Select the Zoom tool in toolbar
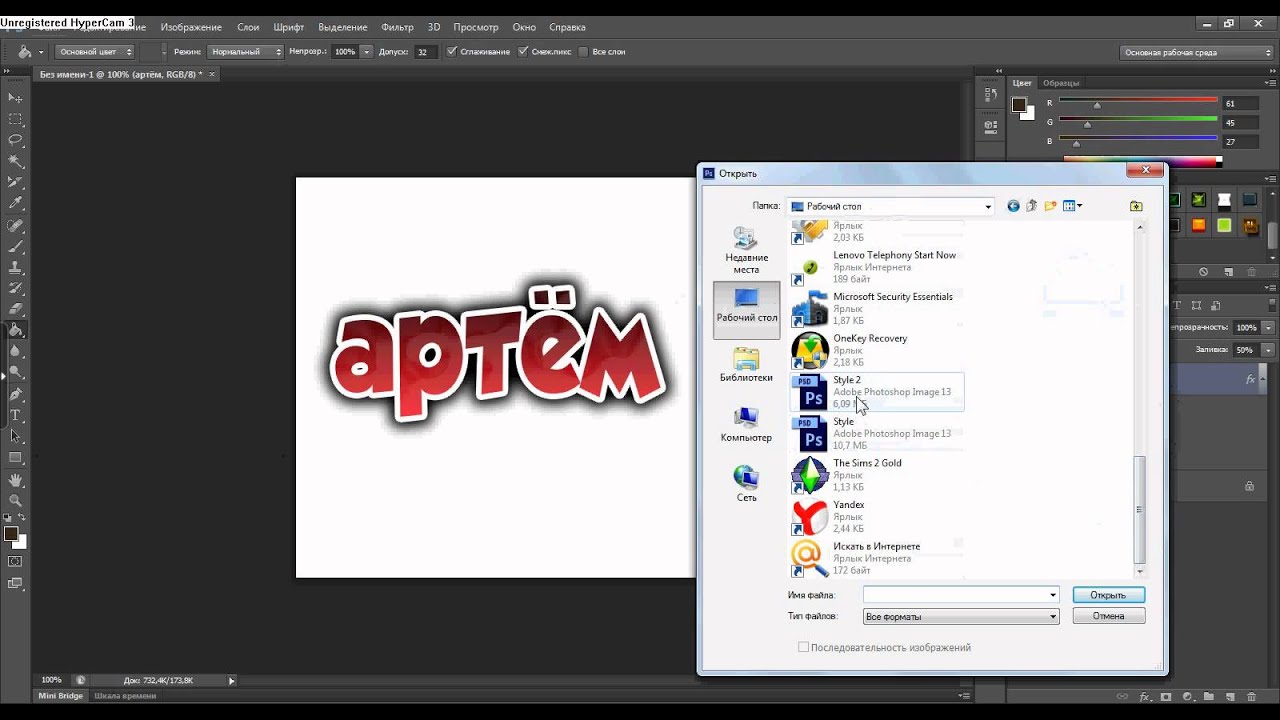This screenshot has width=1280, height=720. (15, 500)
